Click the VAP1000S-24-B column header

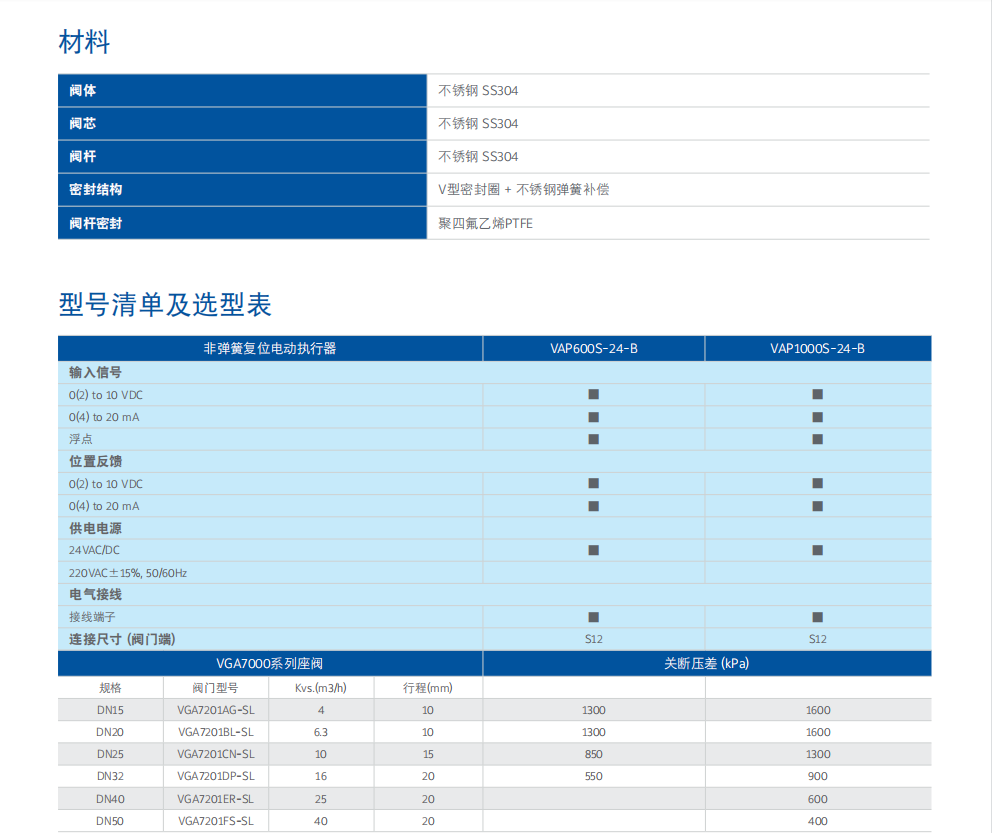coord(817,349)
